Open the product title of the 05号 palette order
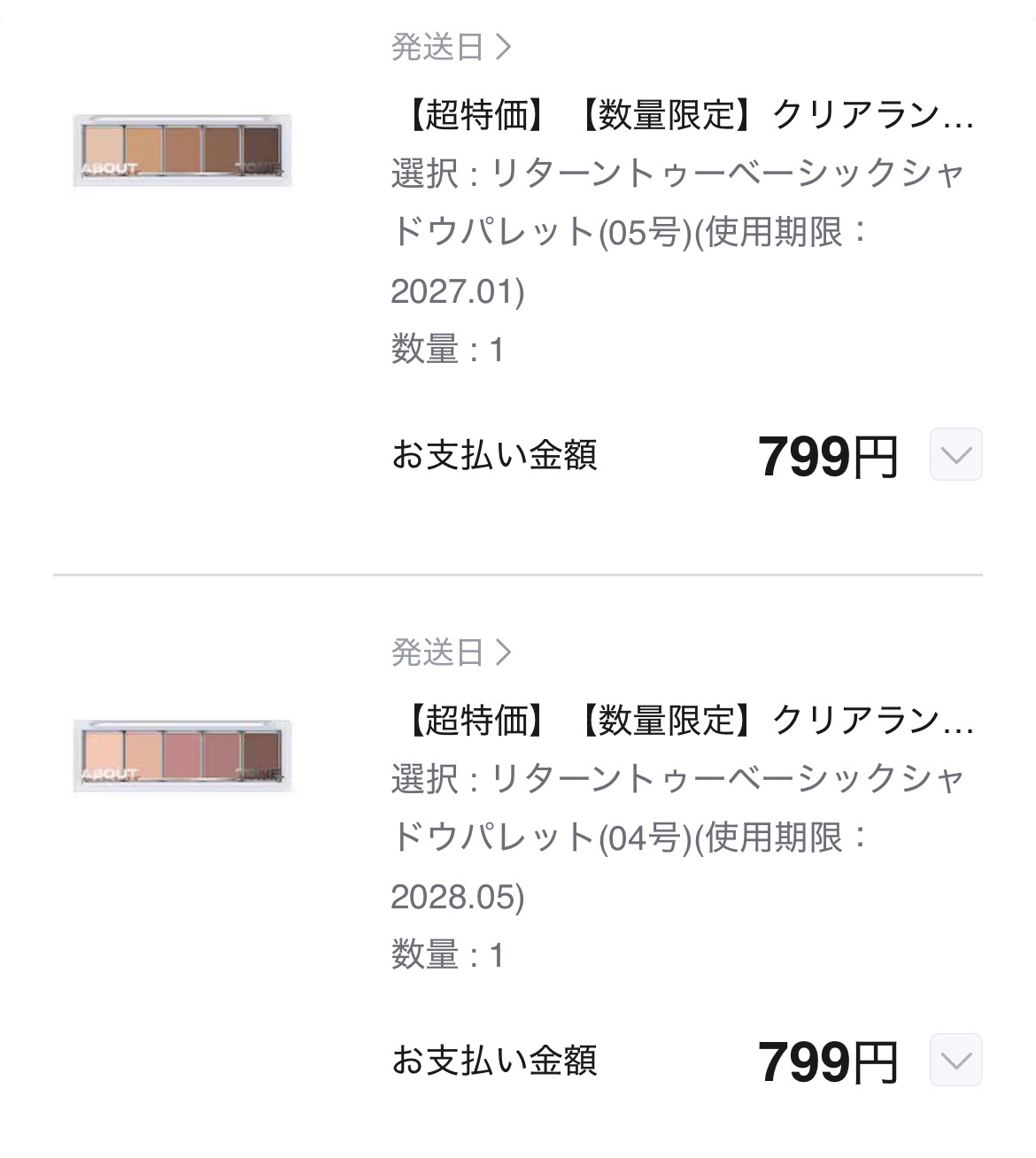 [x=686, y=115]
